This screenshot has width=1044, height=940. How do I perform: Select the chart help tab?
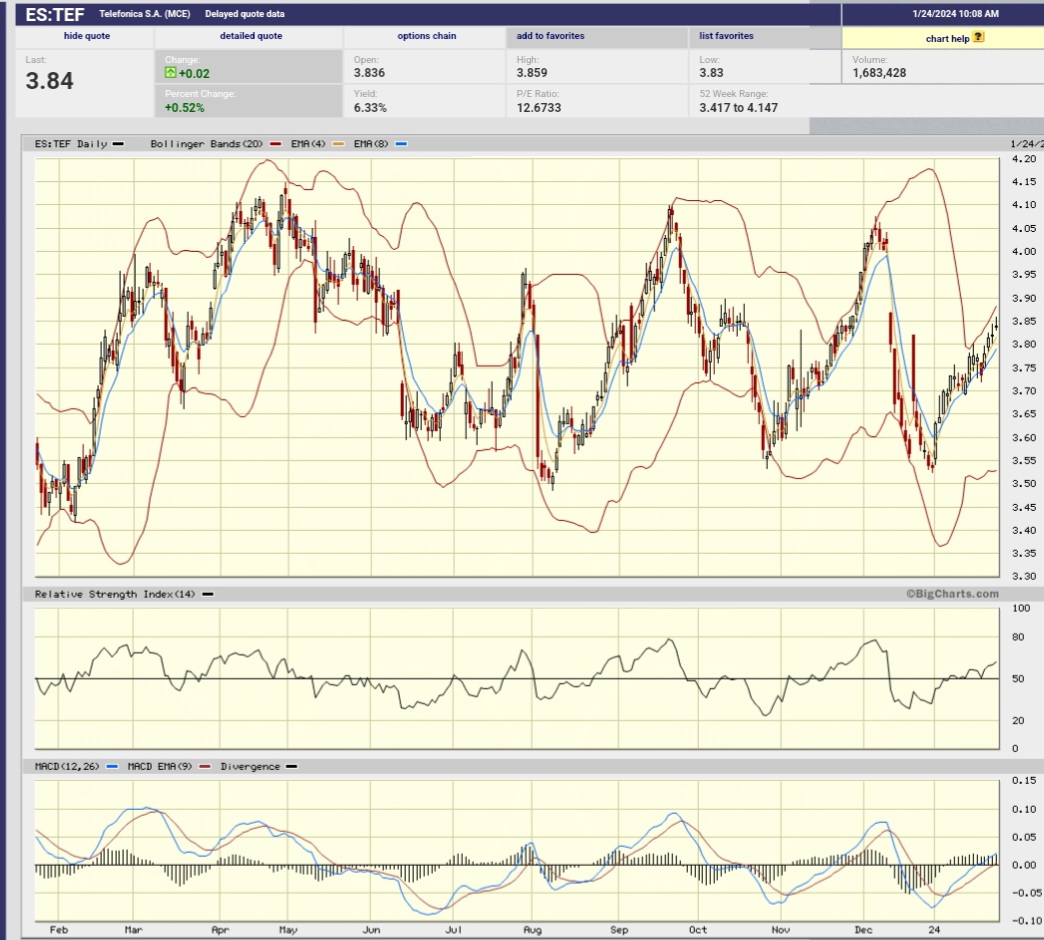coord(948,38)
